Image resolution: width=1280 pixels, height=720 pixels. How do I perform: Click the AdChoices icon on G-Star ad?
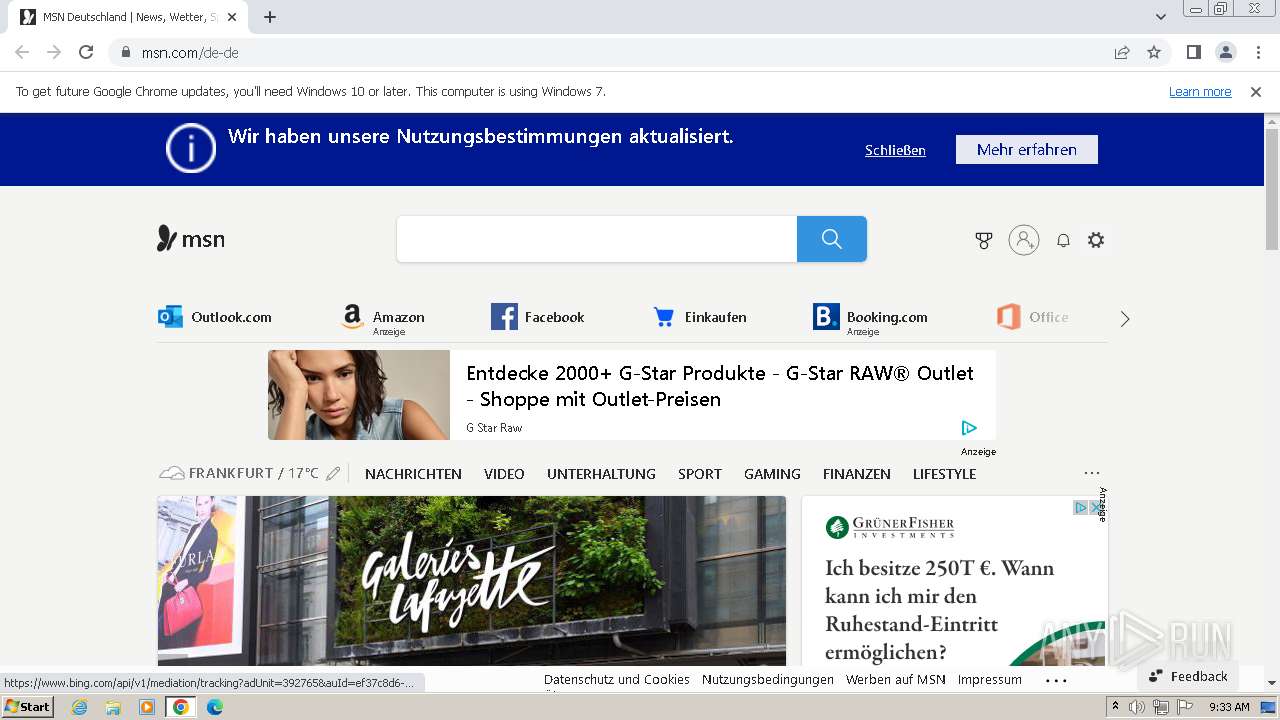click(x=968, y=428)
